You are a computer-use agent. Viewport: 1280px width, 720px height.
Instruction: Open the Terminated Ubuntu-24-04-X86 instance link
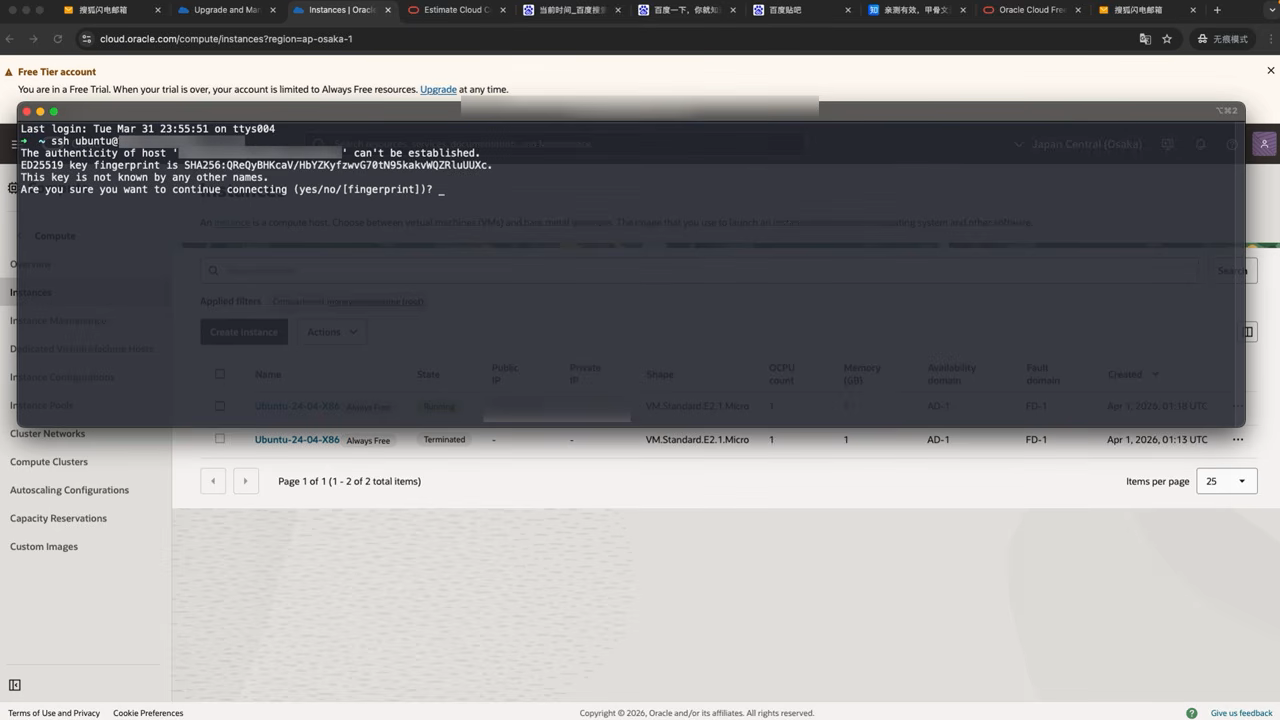pyautogui.click(x=297, y=440)
